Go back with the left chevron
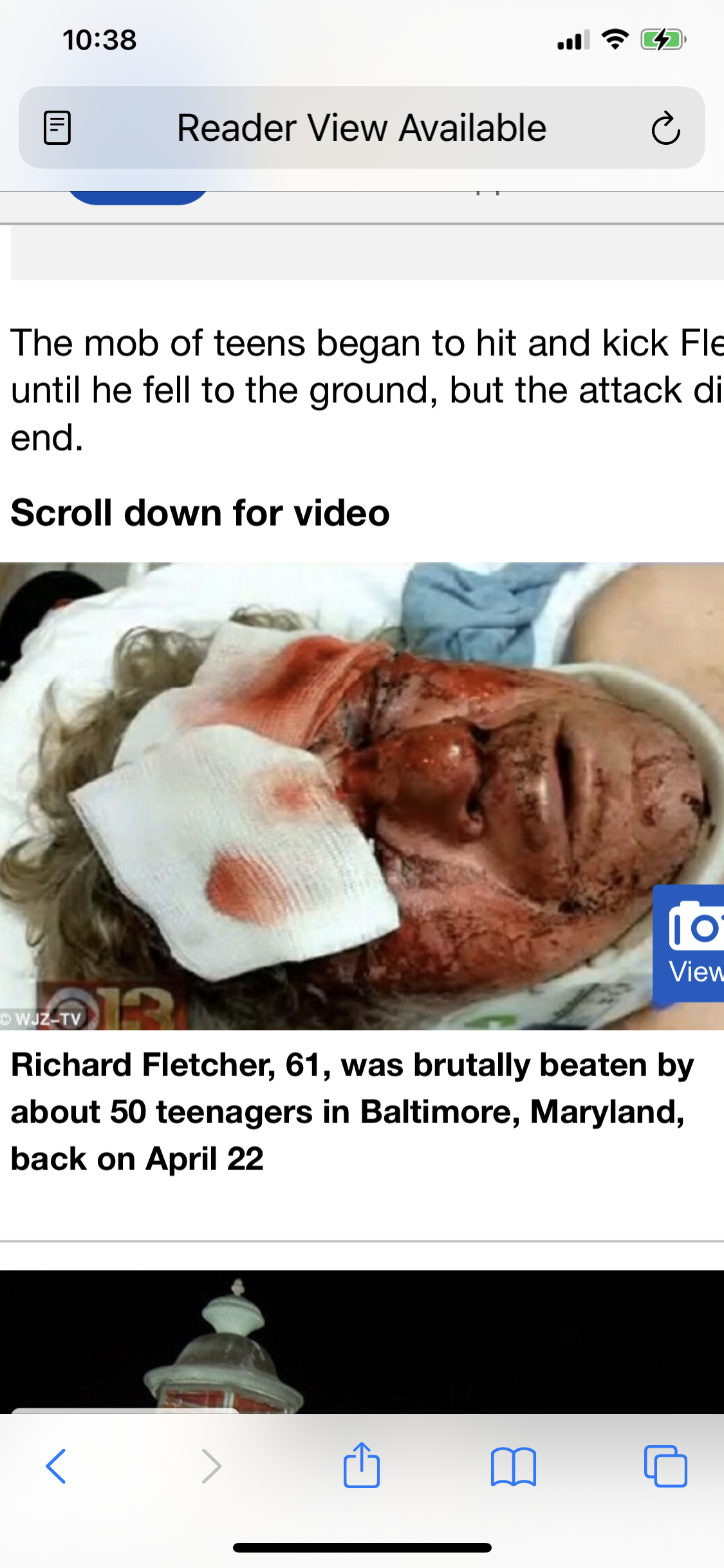This screenshot has width=724, height=1568. (x=56, y=1466)
